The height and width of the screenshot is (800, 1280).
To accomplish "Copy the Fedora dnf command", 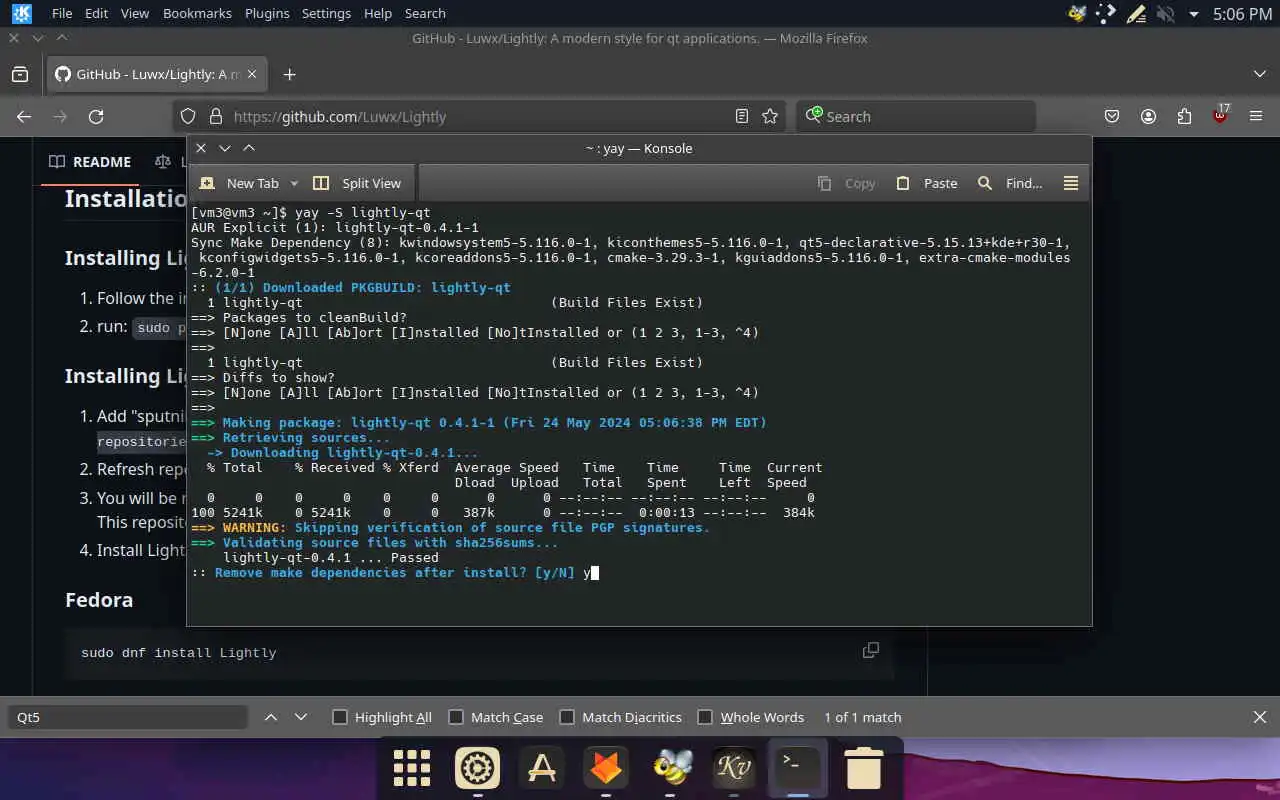I will (871, 650).
